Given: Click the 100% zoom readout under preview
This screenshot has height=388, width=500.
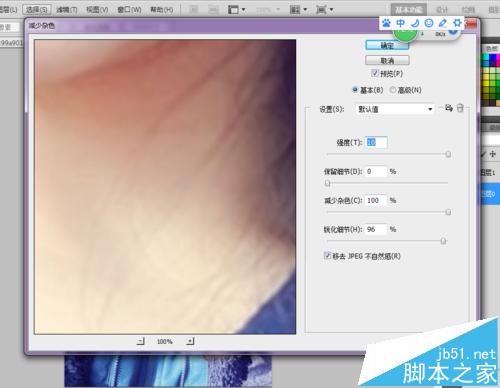Looking at the screenshot, I should pyautogui.click(x=165, y=342).
